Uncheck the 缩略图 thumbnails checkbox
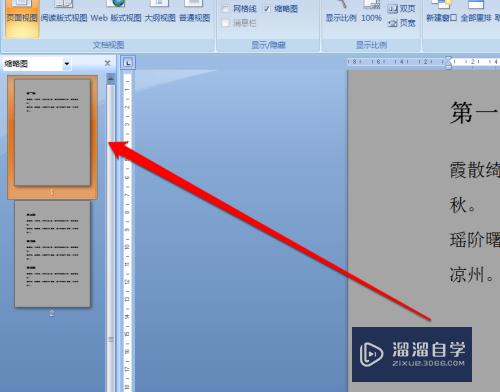Image resolution: width=500 pixels, height=392 pixels. (x=267, y=9)
